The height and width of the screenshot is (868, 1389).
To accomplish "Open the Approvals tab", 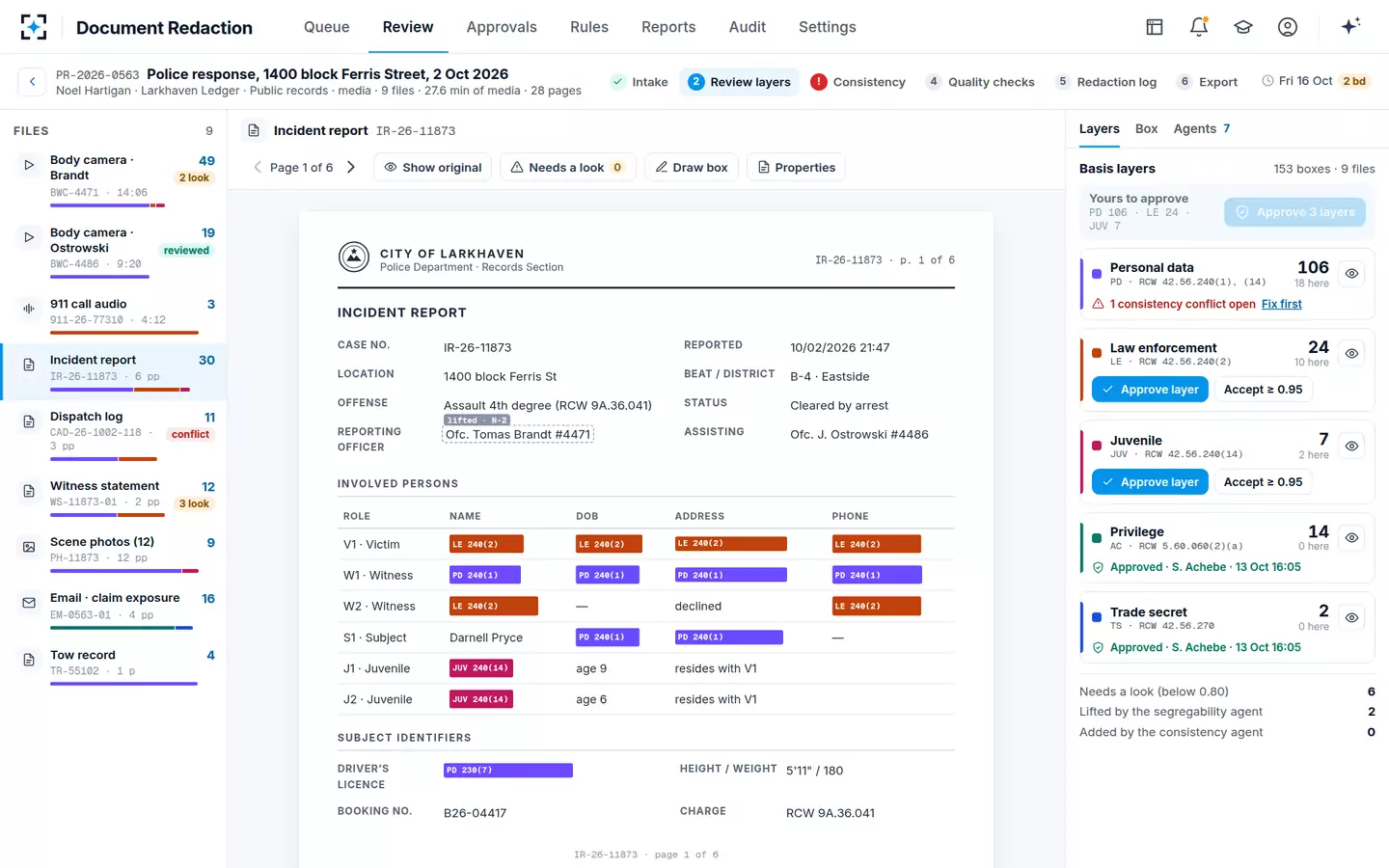I will click(x=502, y=27).
